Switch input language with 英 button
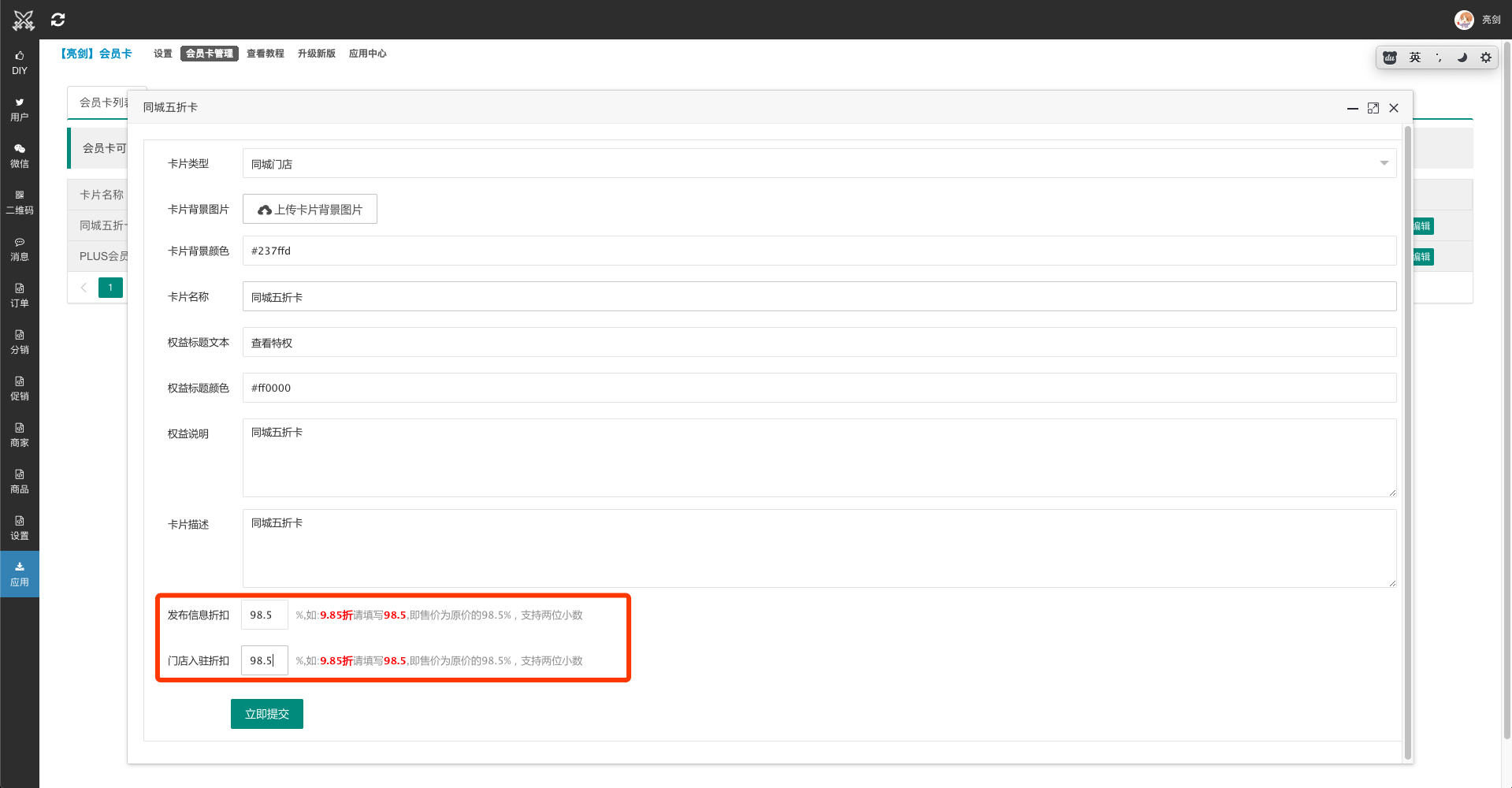The width and height of the screenshot is (1512, 788). [x=1415, y=58]
